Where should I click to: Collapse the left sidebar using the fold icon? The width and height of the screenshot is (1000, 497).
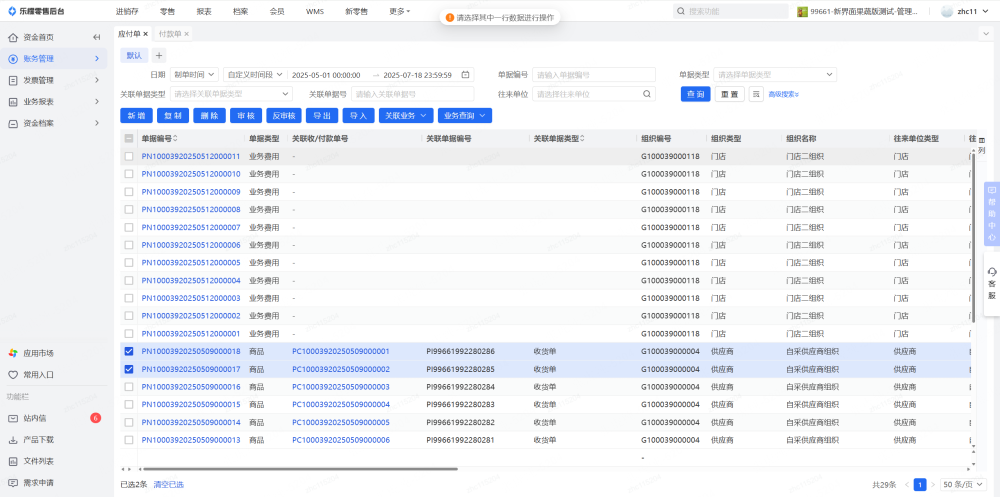tap(97, 37)
